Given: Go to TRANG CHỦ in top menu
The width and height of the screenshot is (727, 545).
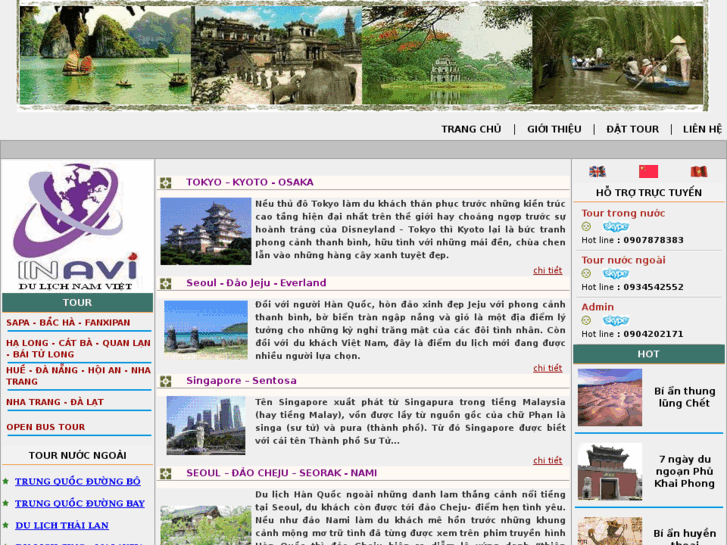Looking at the screenshot, I should [x=471, y=129].
